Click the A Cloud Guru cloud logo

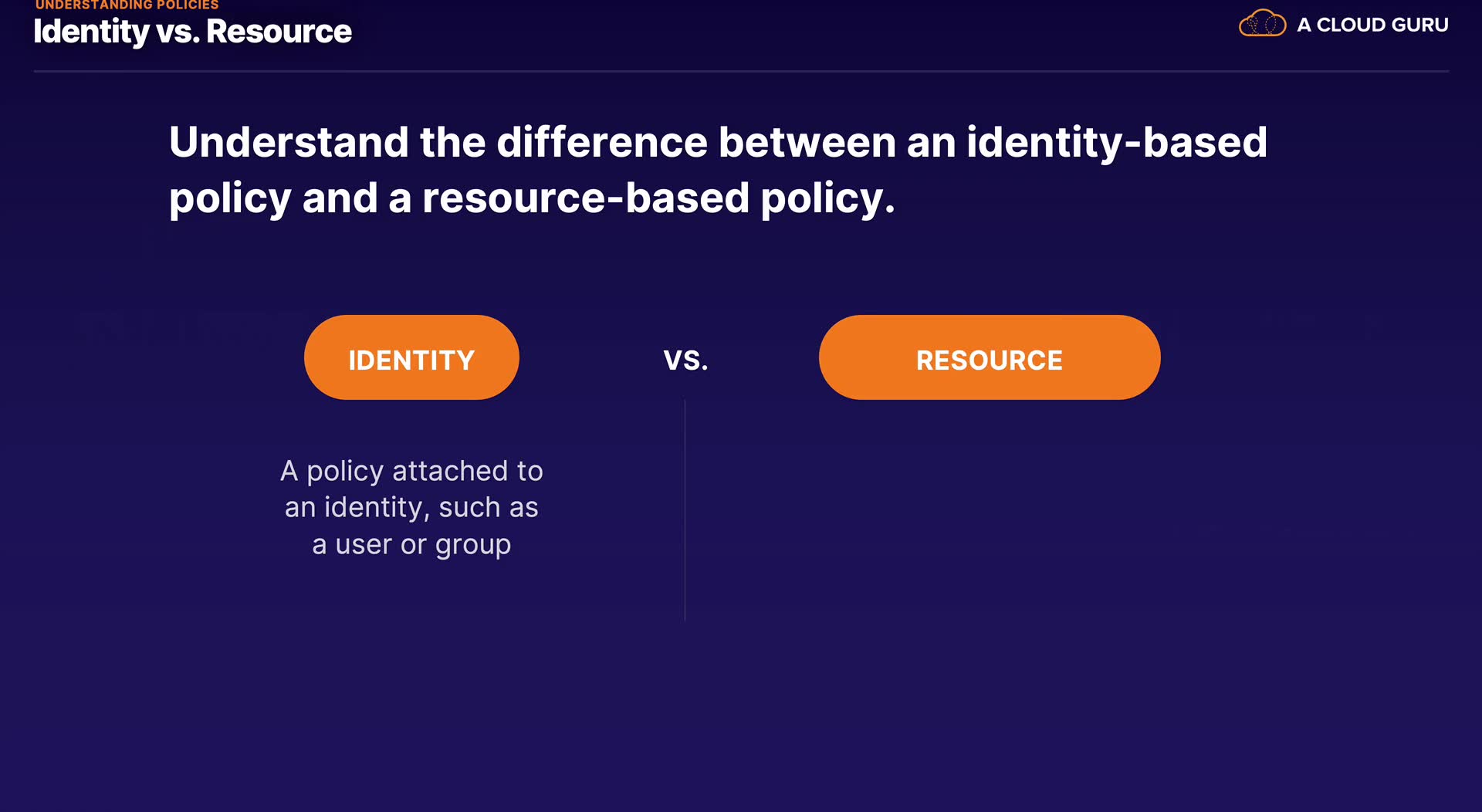click(1262, 24)
